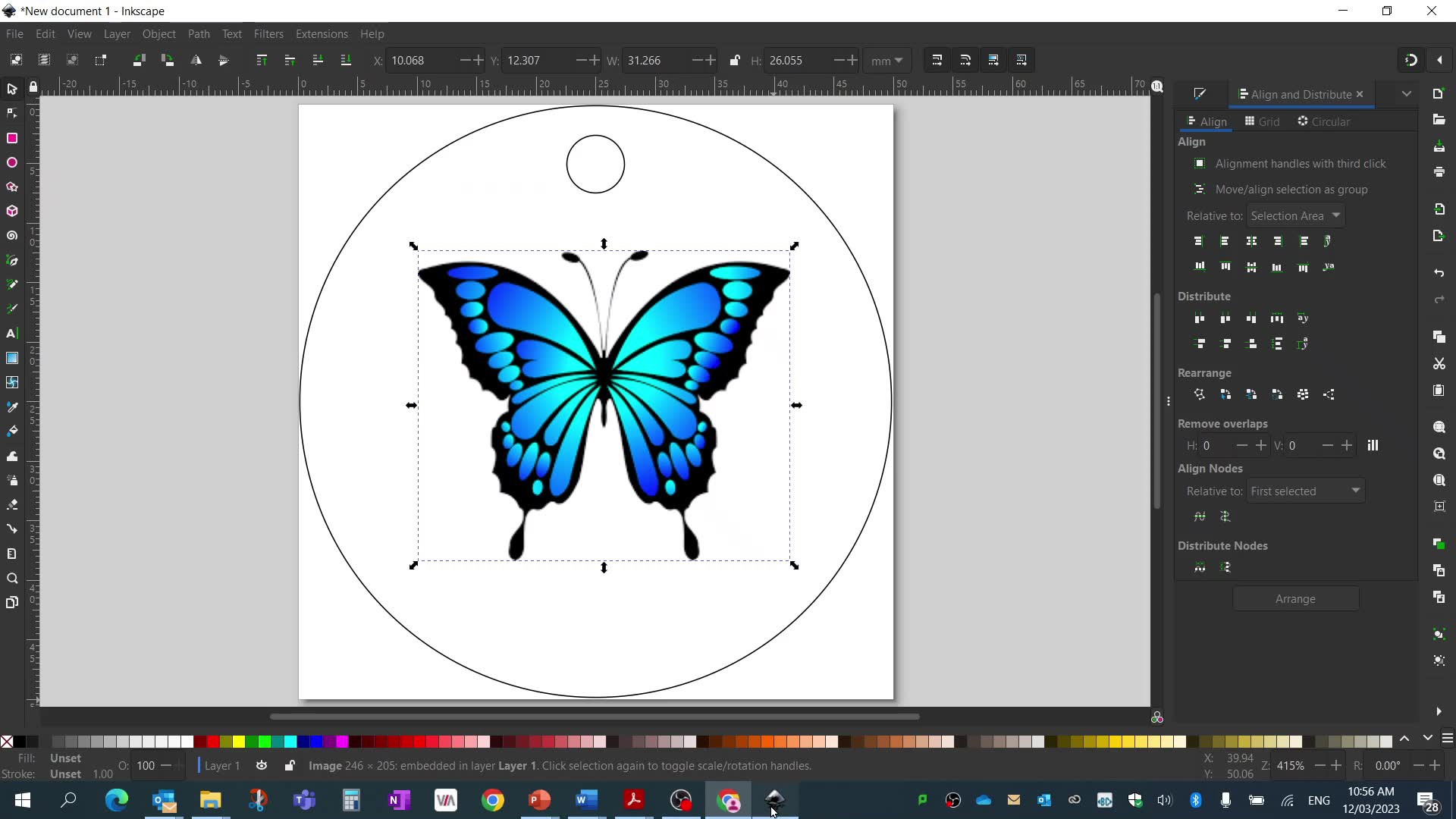Select the Pencil freehand tool
Viewport: 1456px width, 819px height.
click(x=11, y=284)
